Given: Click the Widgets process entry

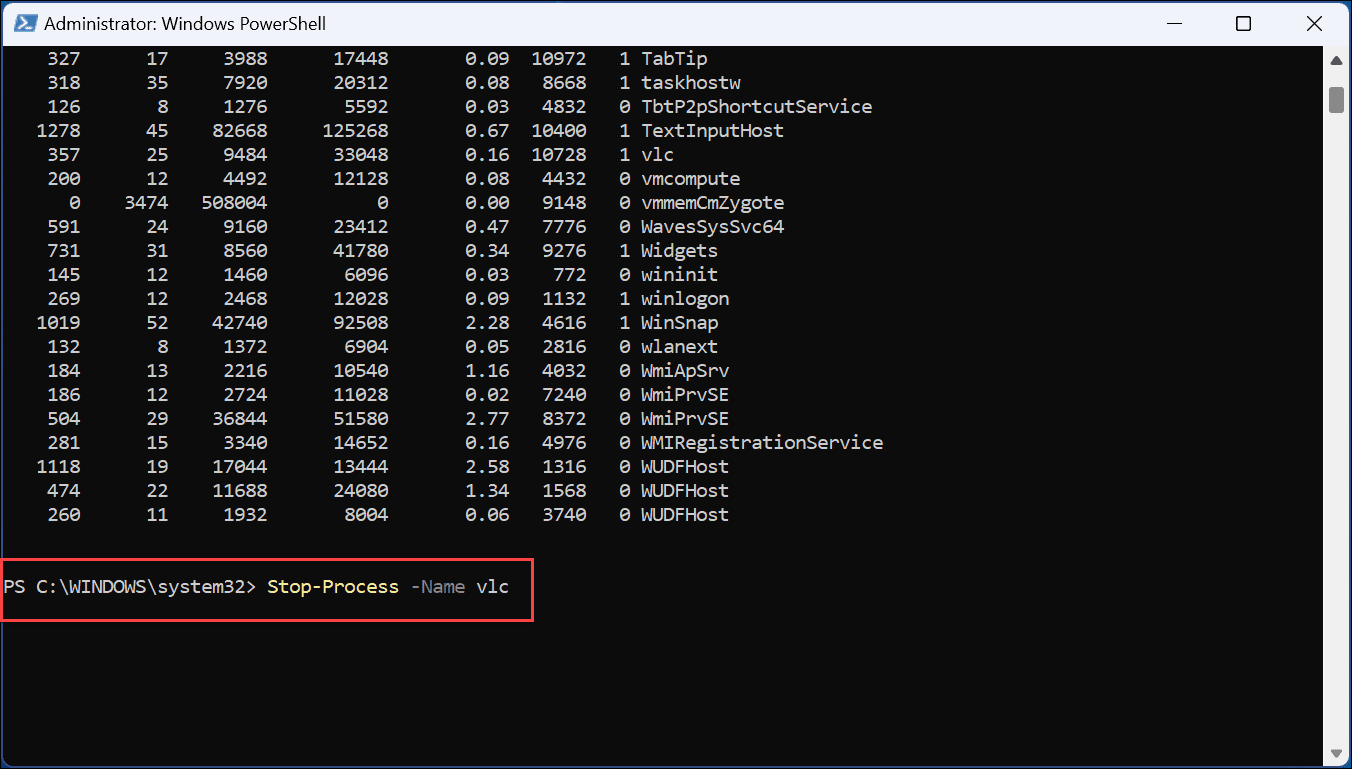Looking at the screenshot, I should point(678,250).
